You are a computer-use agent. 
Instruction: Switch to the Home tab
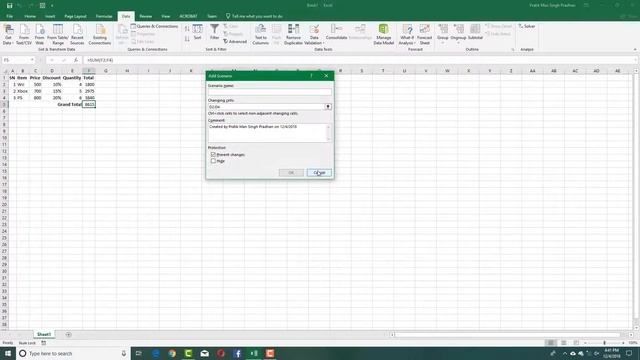click(x=30, y=16)
